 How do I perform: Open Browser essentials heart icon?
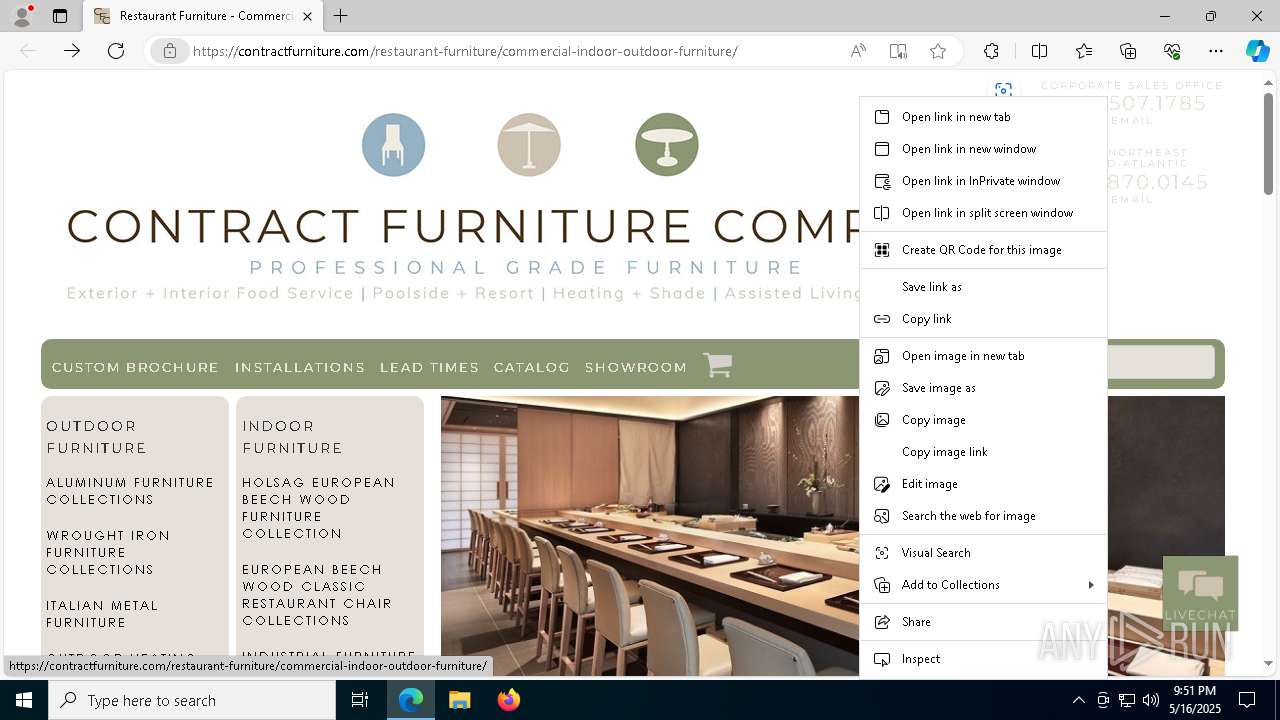click(1172, 51)
